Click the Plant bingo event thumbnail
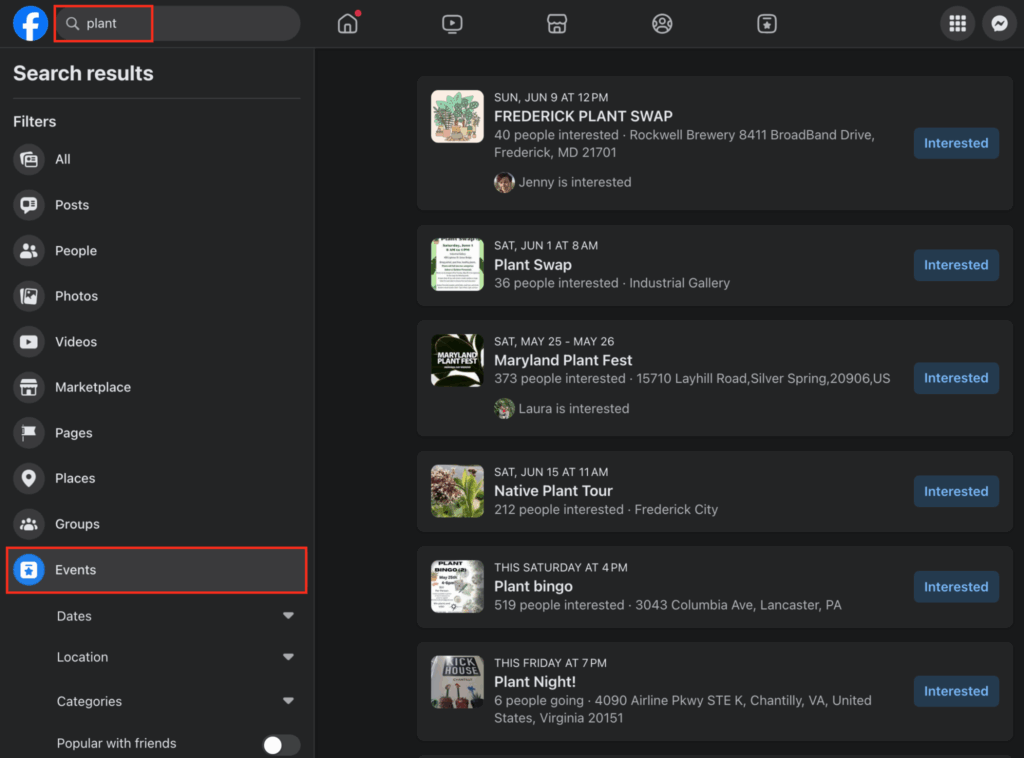1024x758 pixels. [457, 587]
